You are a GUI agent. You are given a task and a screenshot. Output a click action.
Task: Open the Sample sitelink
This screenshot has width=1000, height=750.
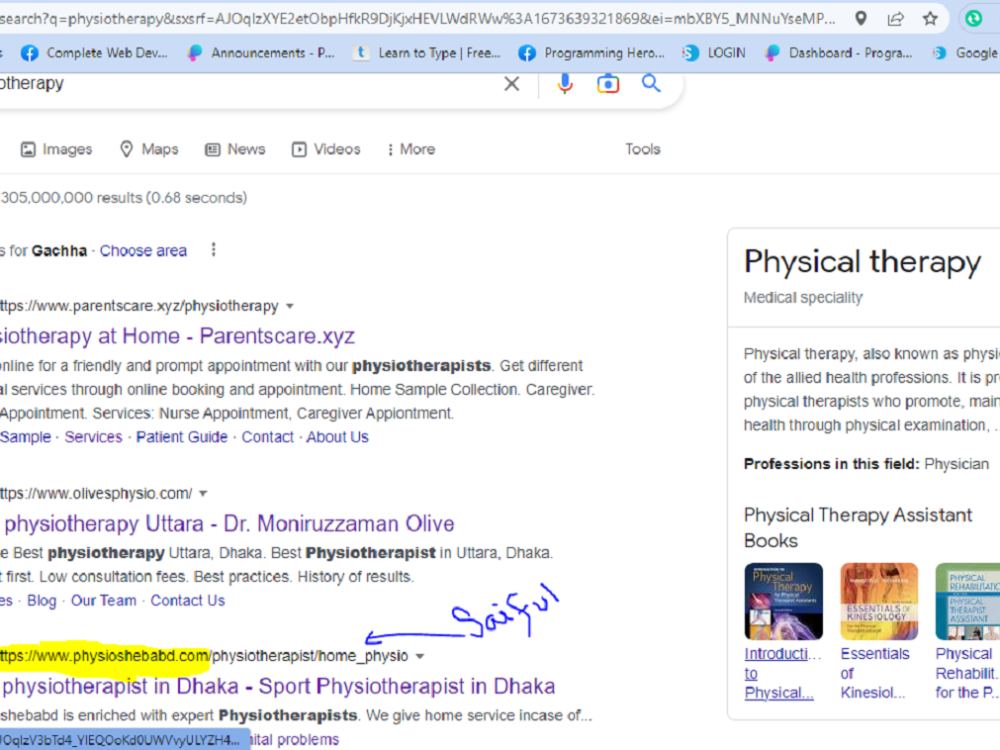[26, 438]
